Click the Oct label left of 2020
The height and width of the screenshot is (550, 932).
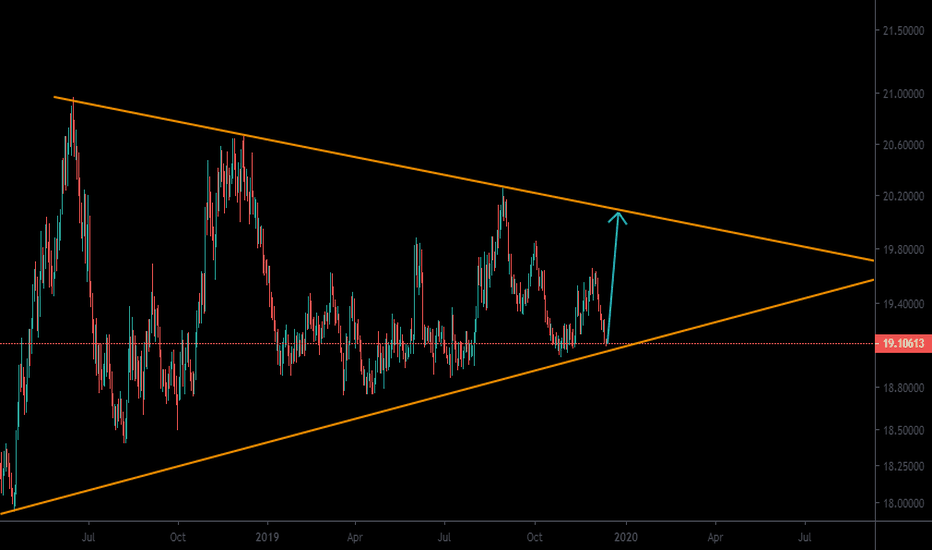click(x=534, y=538)
